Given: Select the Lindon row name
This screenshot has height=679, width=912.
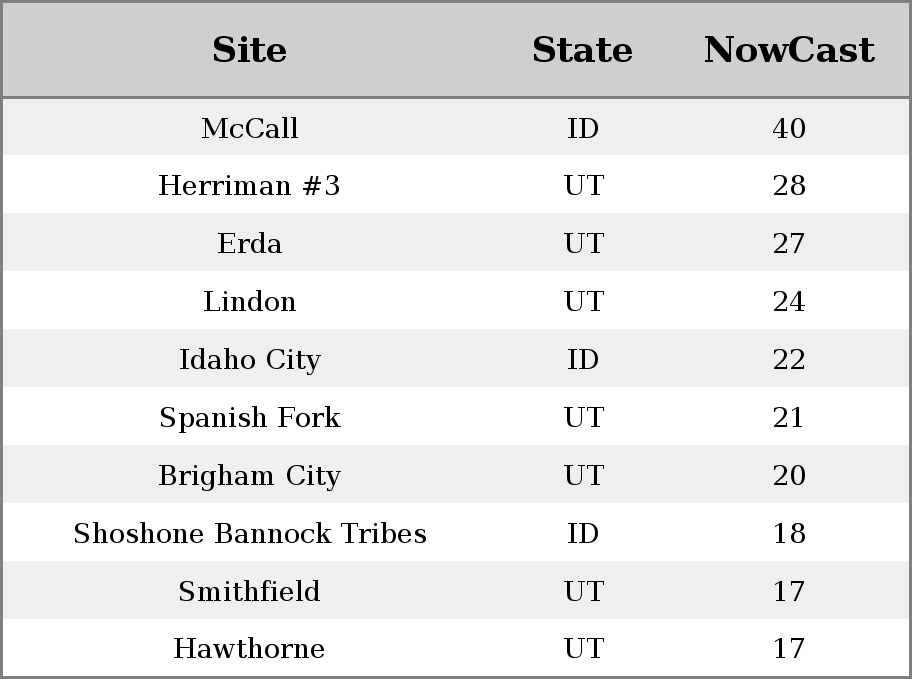Looking at the screenshot, I should (x=249, y=302).
